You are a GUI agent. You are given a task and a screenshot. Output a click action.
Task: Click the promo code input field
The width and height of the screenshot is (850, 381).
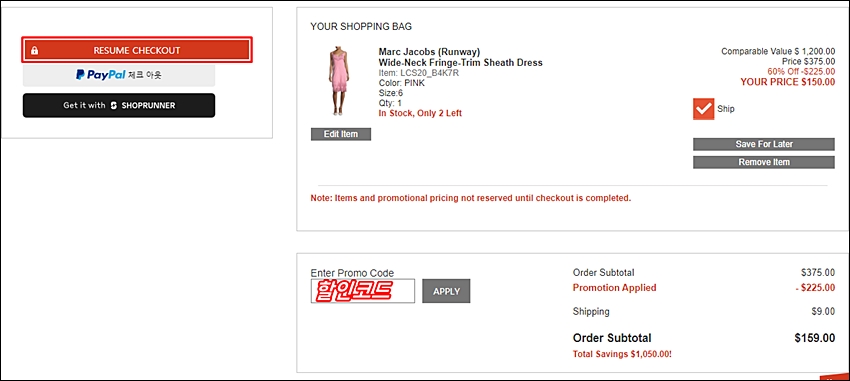pos(363,291)
